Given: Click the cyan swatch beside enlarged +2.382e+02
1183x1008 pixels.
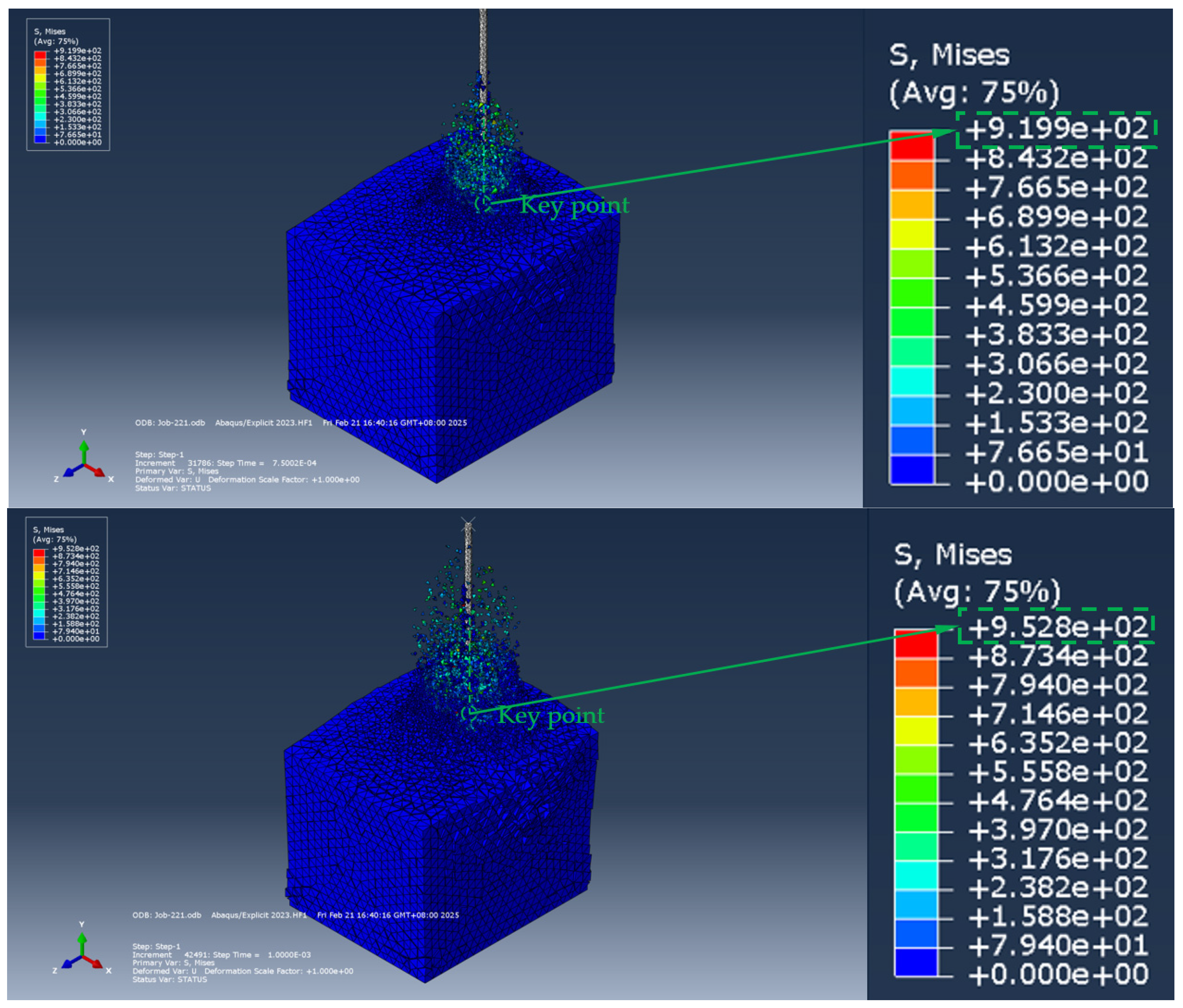Looking at the screenshot, I should (x=916, y=875).
